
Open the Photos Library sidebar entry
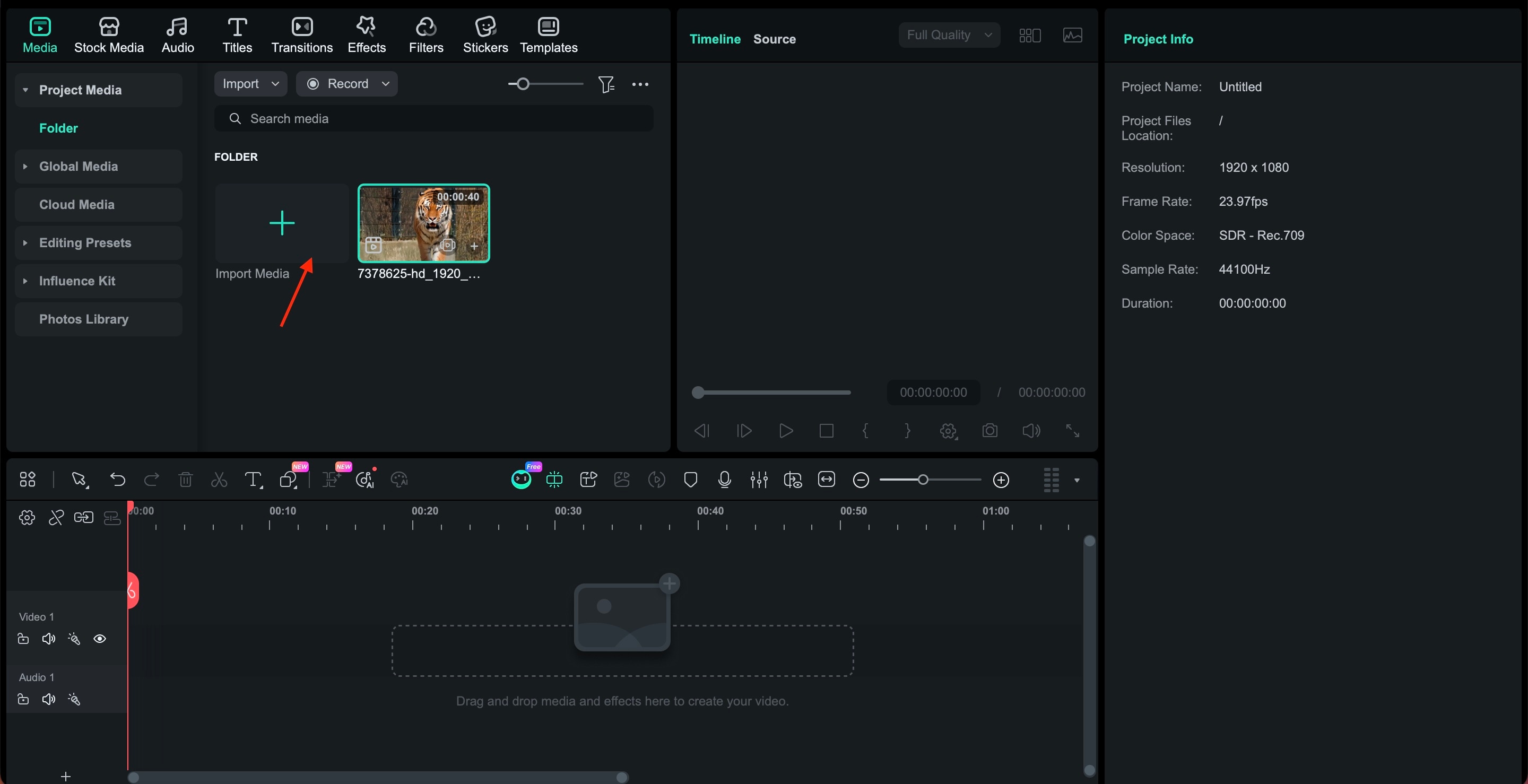point(84,319)
